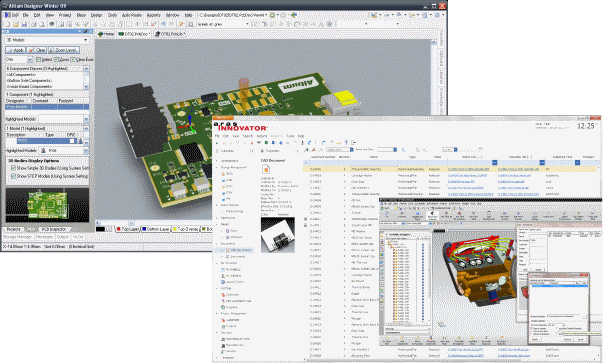Image resolution: width=603 pixels, height=363 pixels.
Task: Open the simple search dropdown in Innovator
Action: 351,150
